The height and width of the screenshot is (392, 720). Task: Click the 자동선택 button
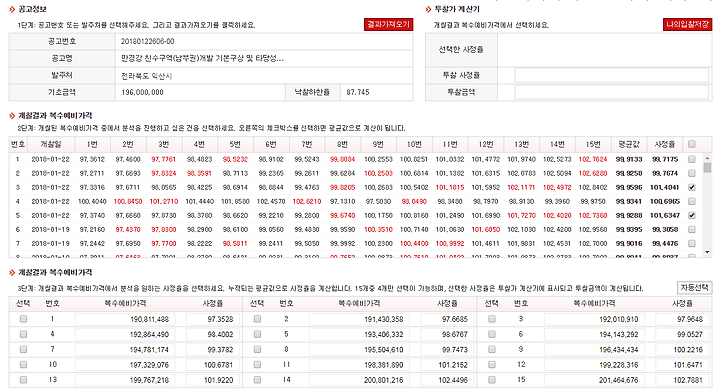694,288
